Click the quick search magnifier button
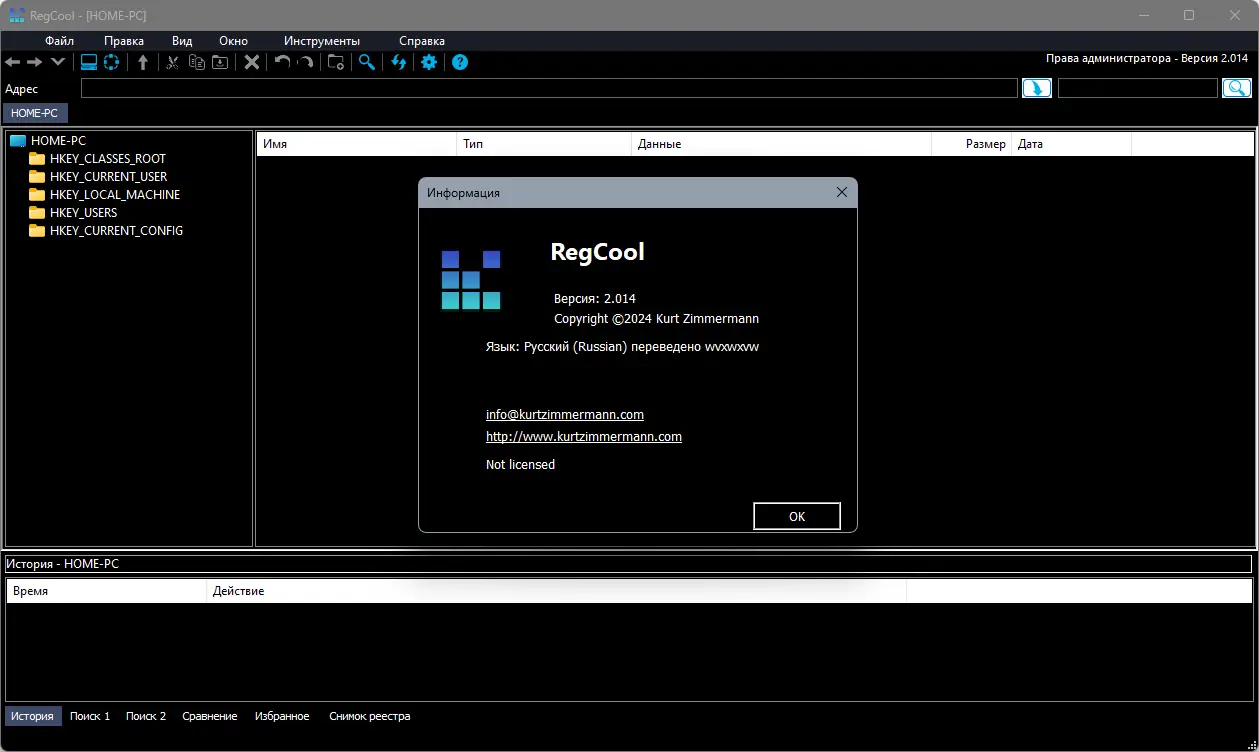The image size is (1259, 752). 1237,88
